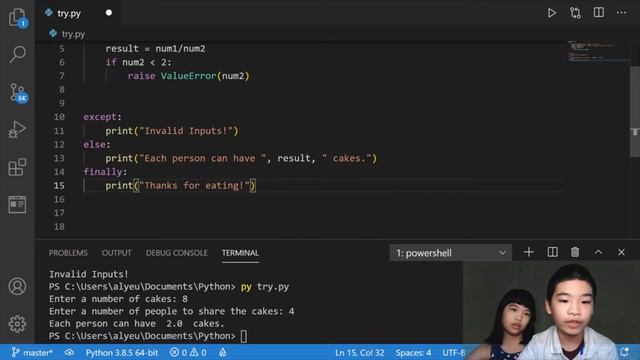Click the minimap code overview

(x=598, y=51)
